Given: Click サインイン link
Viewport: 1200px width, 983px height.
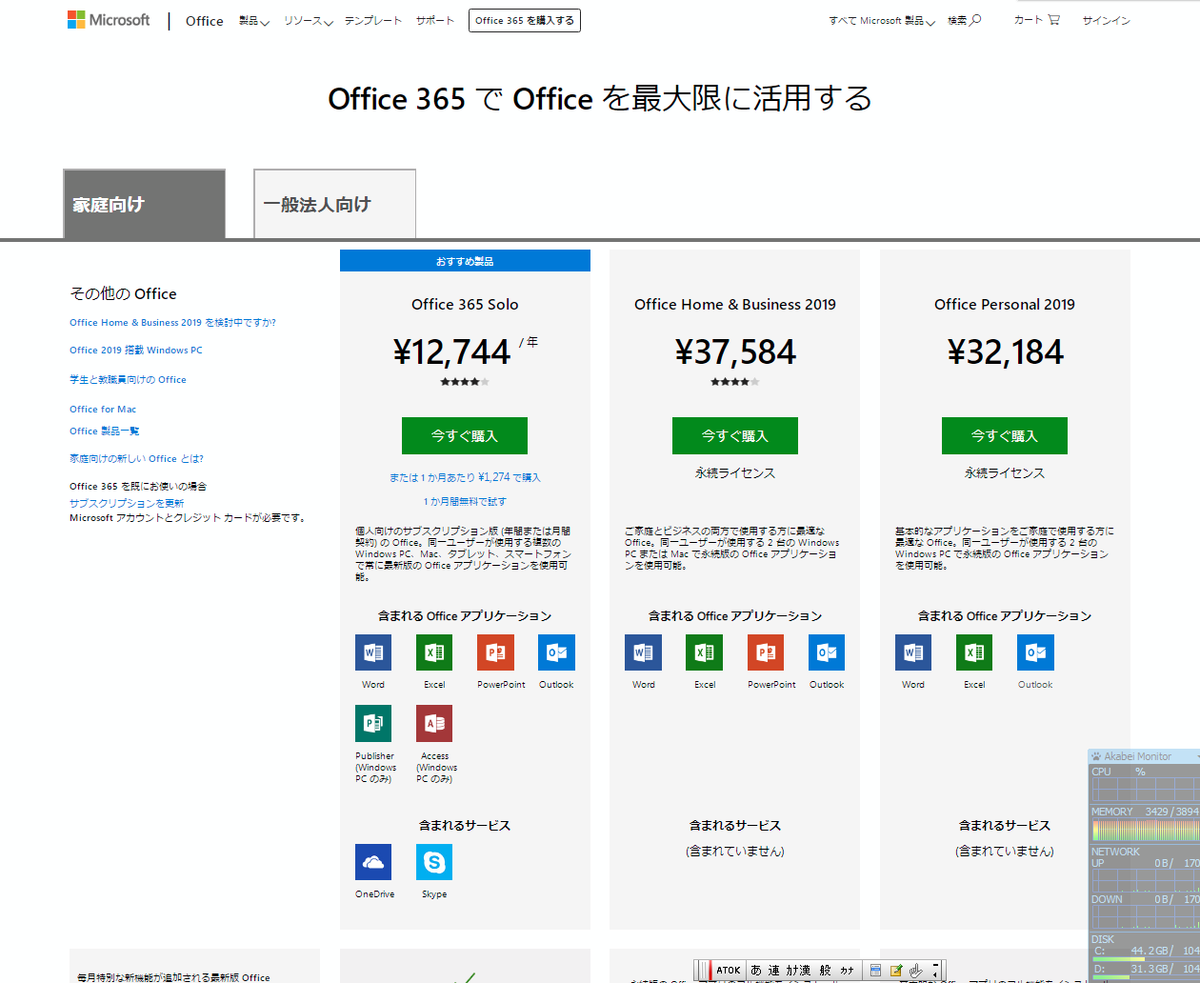Looking at the screenshot, I should click(1106, 21).
